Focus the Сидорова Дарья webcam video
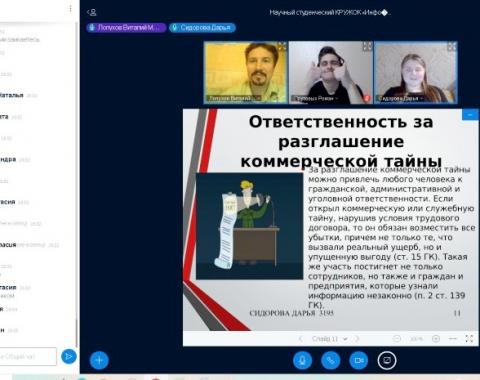The height and width of the screenshot is (380, 480). pyautogui.click(x=416, y=73)
